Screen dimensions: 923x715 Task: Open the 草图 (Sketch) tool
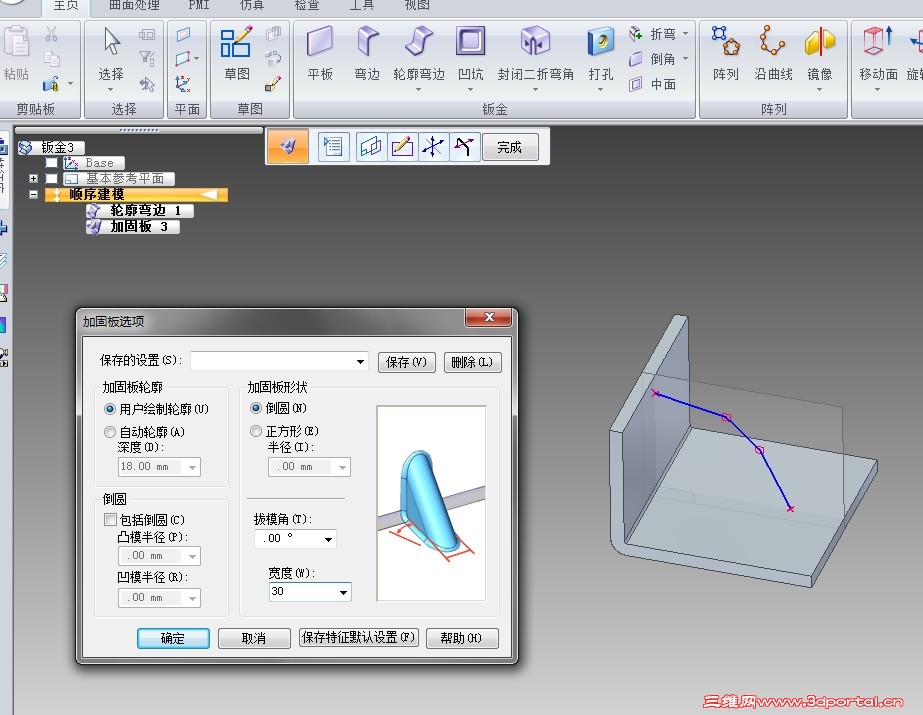(237, 53)
